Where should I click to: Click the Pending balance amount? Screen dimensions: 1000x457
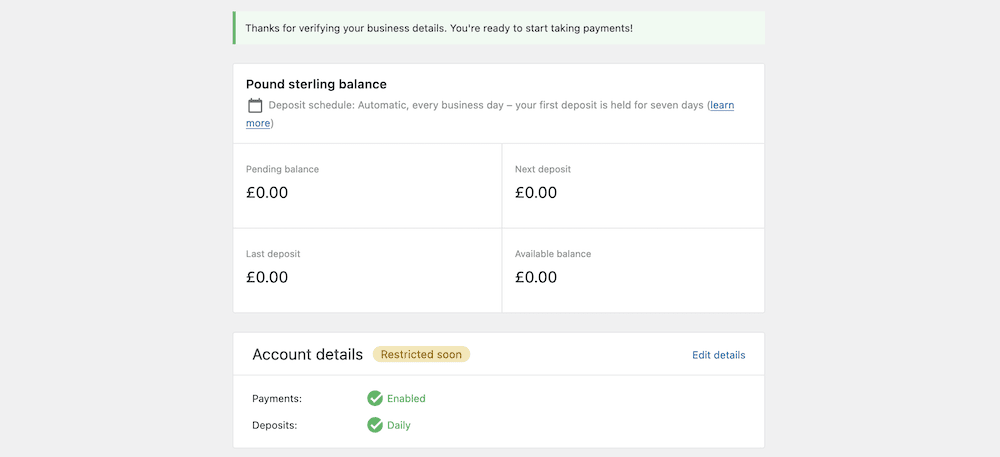tap(267, 193)
